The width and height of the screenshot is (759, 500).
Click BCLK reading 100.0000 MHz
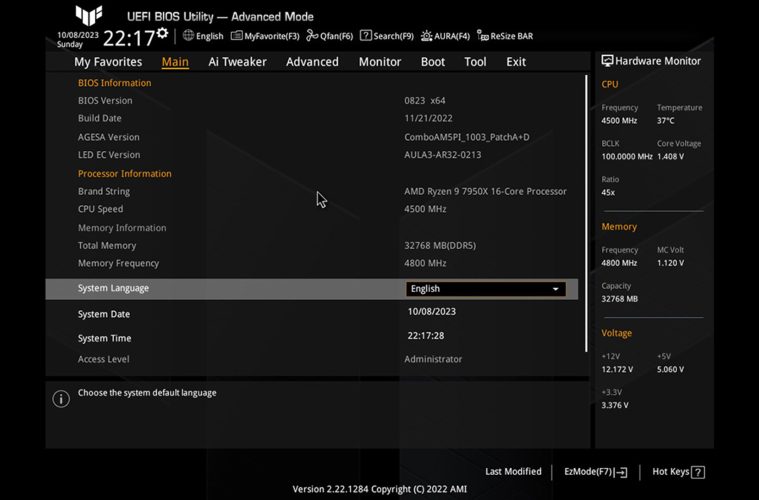pyautogui.click(x=627, y=156)
